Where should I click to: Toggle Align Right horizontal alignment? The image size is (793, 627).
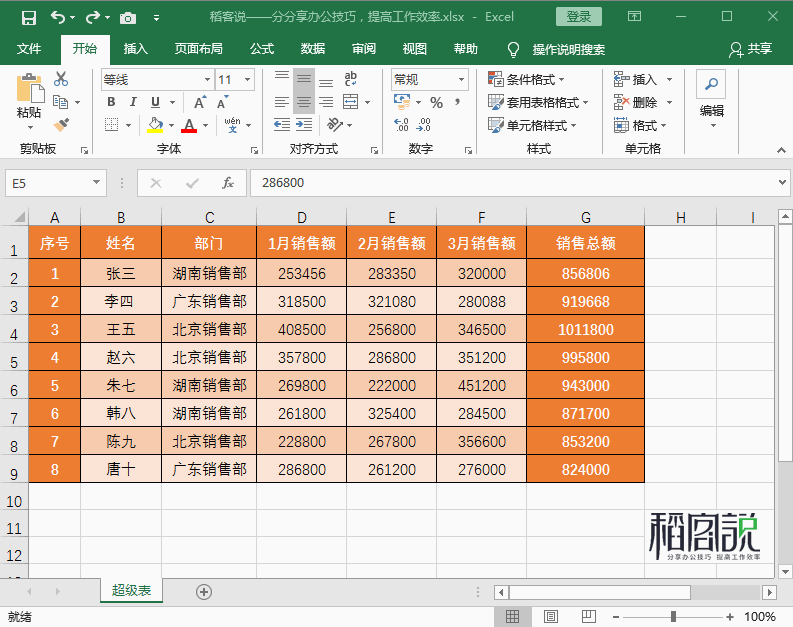(326, 102)
